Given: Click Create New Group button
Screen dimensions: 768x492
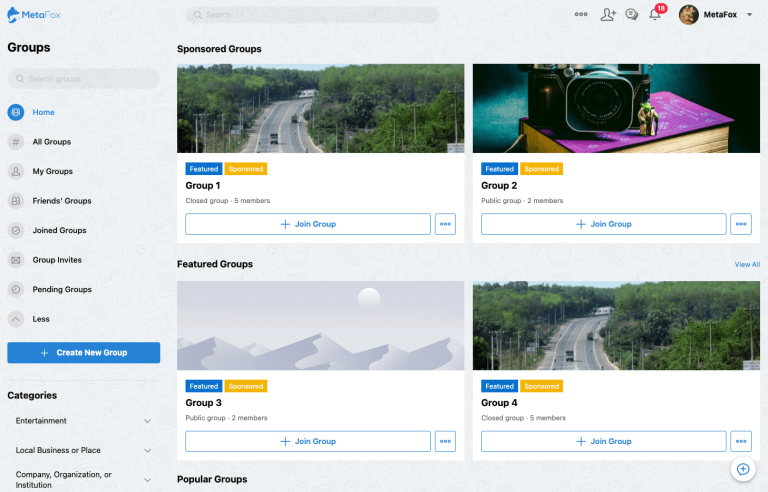Looking at the screenshot, I should 84,353.
